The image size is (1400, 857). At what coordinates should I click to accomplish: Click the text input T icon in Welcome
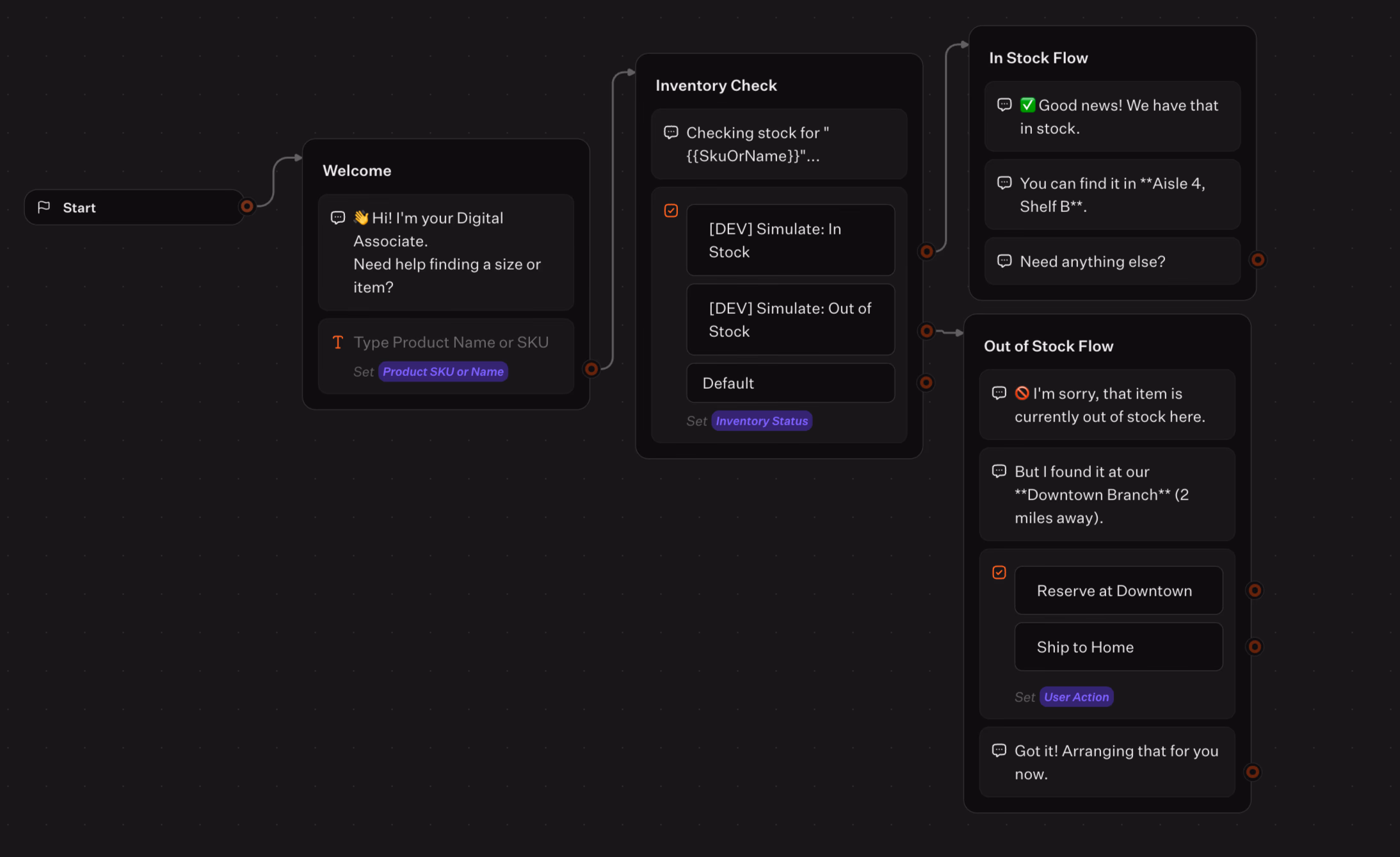click(338, 342)
